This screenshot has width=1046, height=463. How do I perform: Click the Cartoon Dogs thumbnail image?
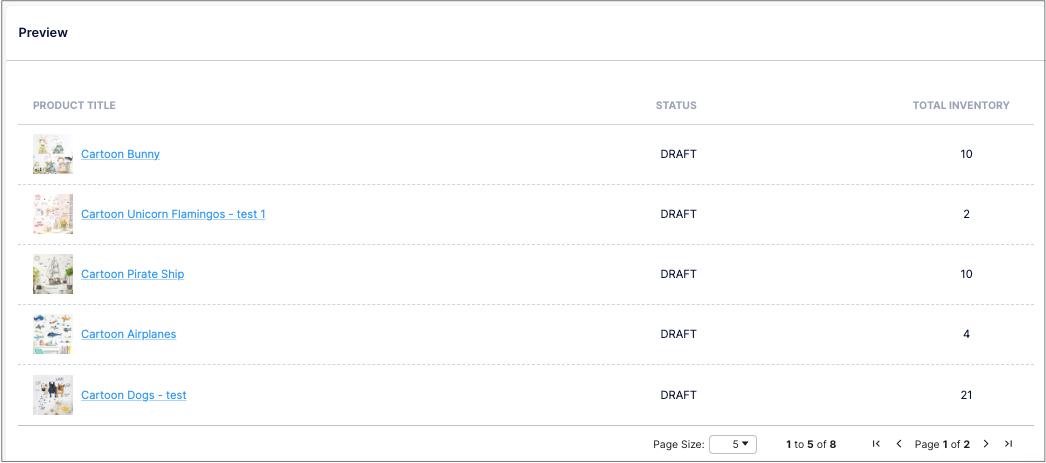tap(53, 395)
